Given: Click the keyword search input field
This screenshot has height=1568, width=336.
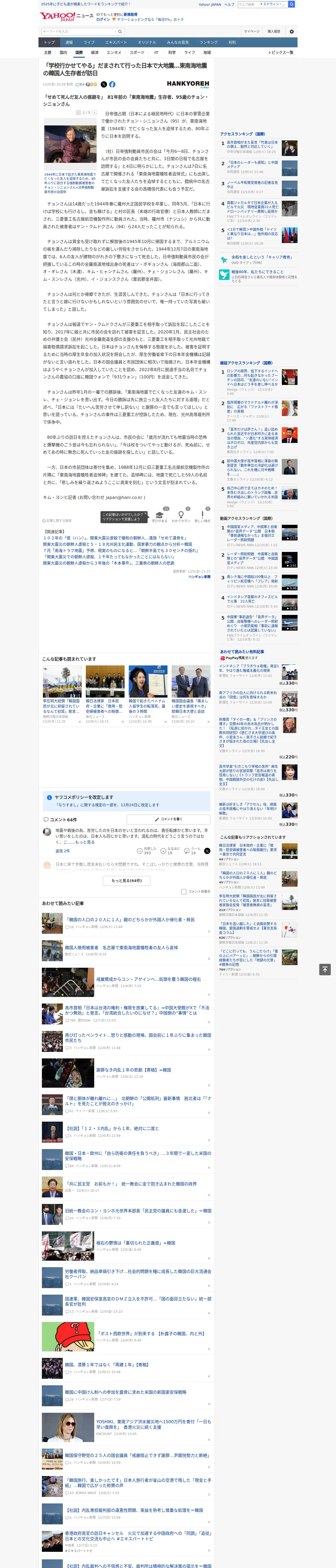Looking at the screenshot, I should [79, 31].
